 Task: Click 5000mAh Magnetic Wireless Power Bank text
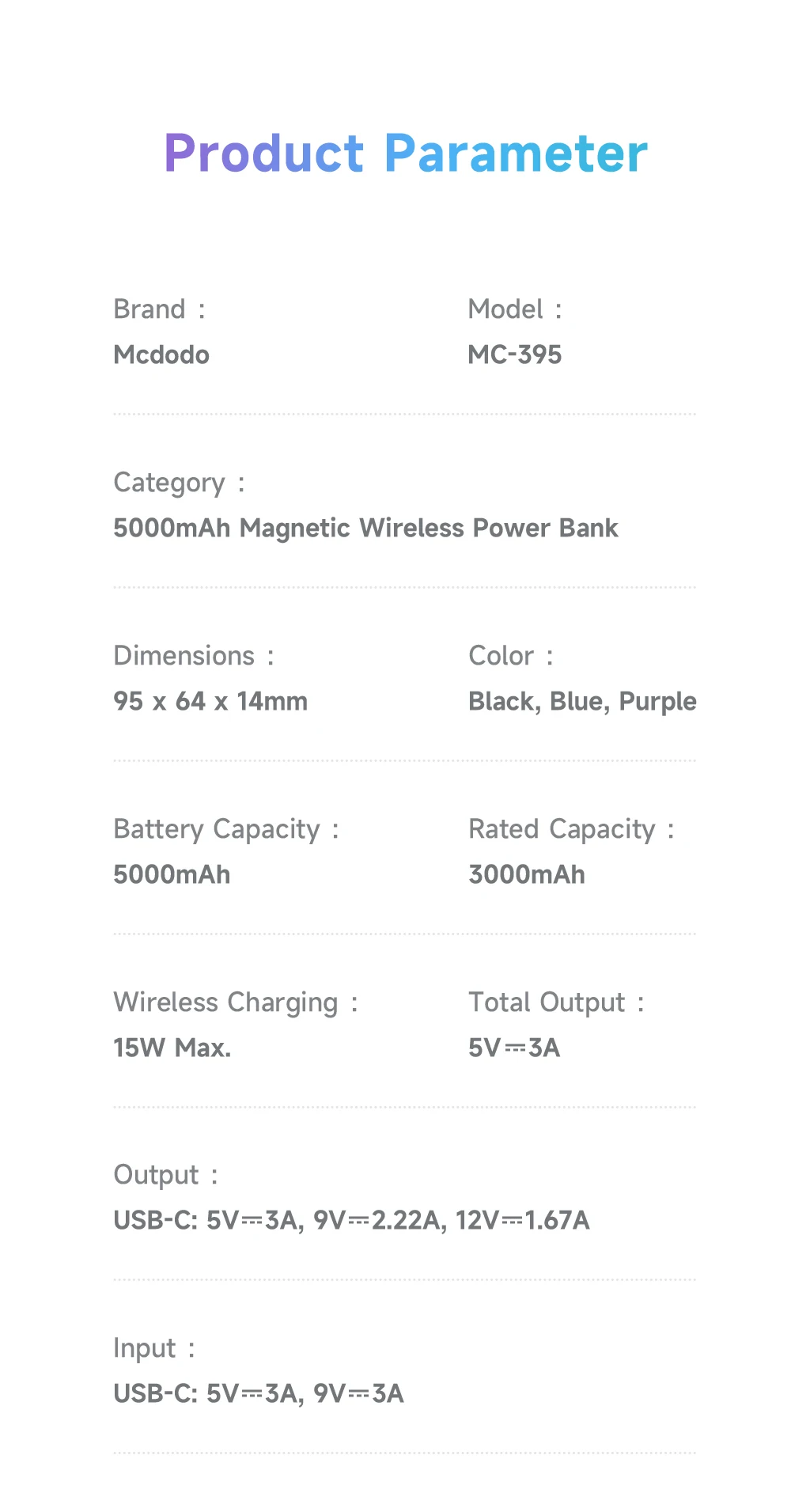365,528
